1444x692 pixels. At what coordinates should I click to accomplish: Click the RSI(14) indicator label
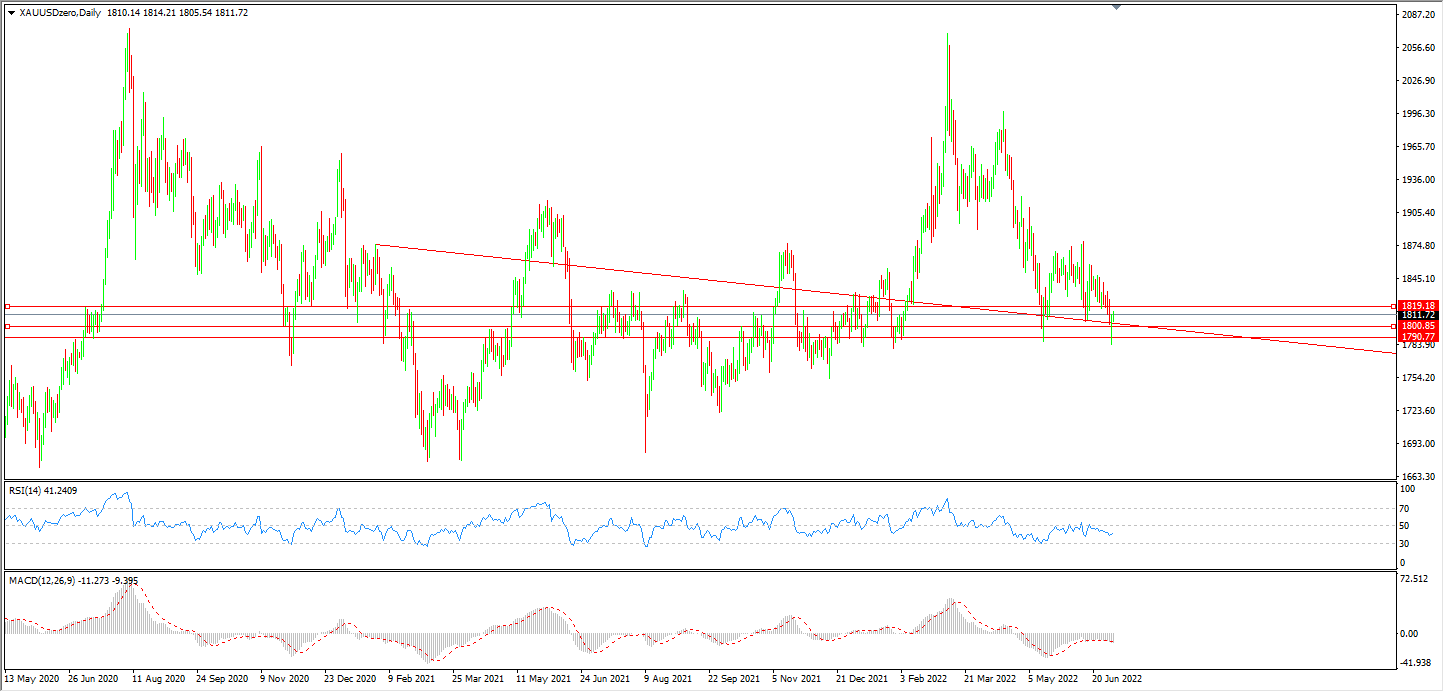pyautogui.click(x=42, y=490)
